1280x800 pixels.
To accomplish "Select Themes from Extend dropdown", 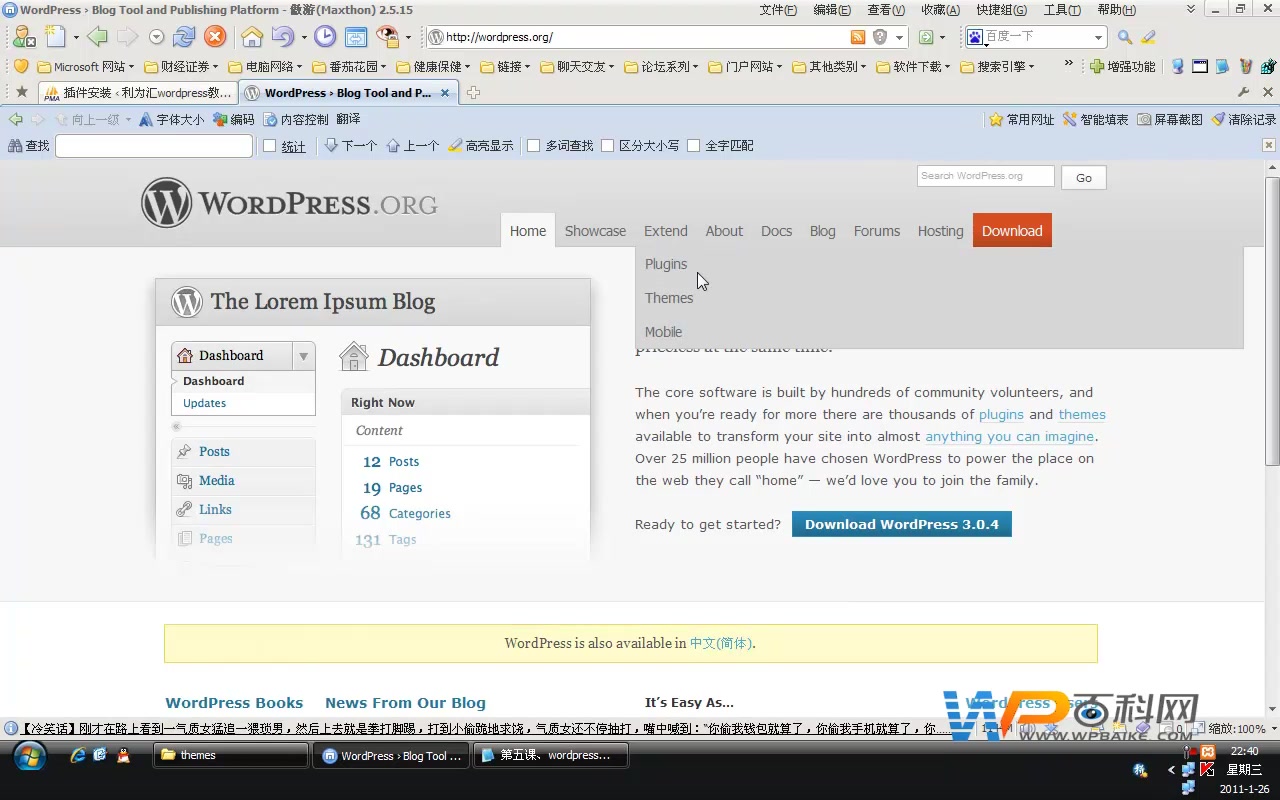I will (x=669, y=298).
